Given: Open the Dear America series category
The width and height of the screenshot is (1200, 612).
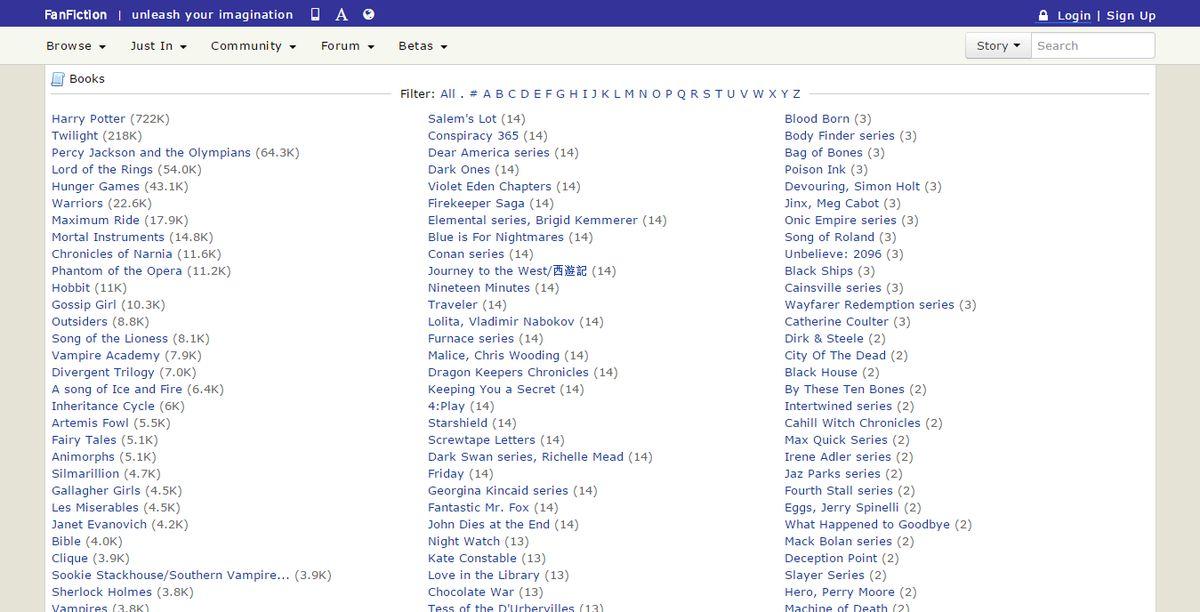Looking at the screenshot, I should (489, 153).
